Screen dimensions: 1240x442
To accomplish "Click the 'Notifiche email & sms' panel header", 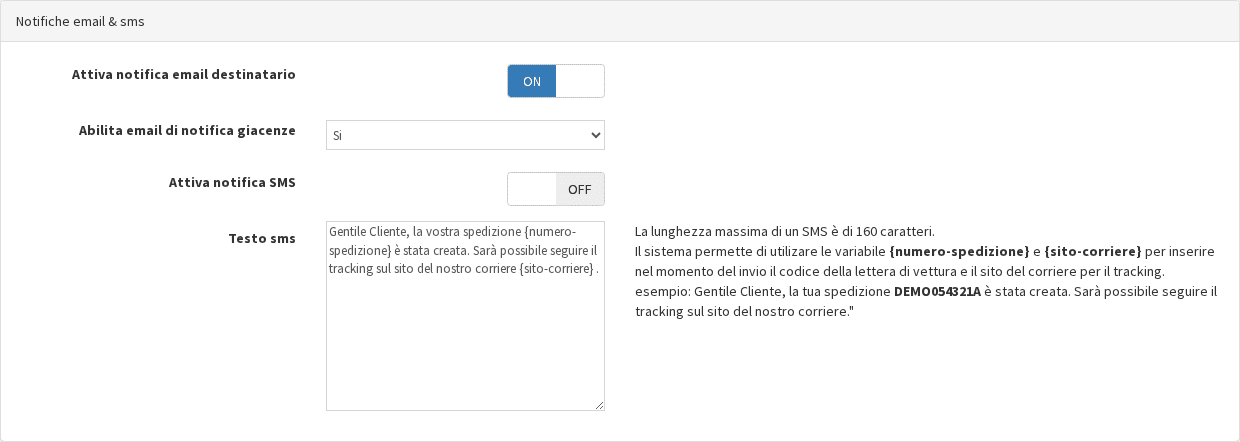I will (620, 21).
